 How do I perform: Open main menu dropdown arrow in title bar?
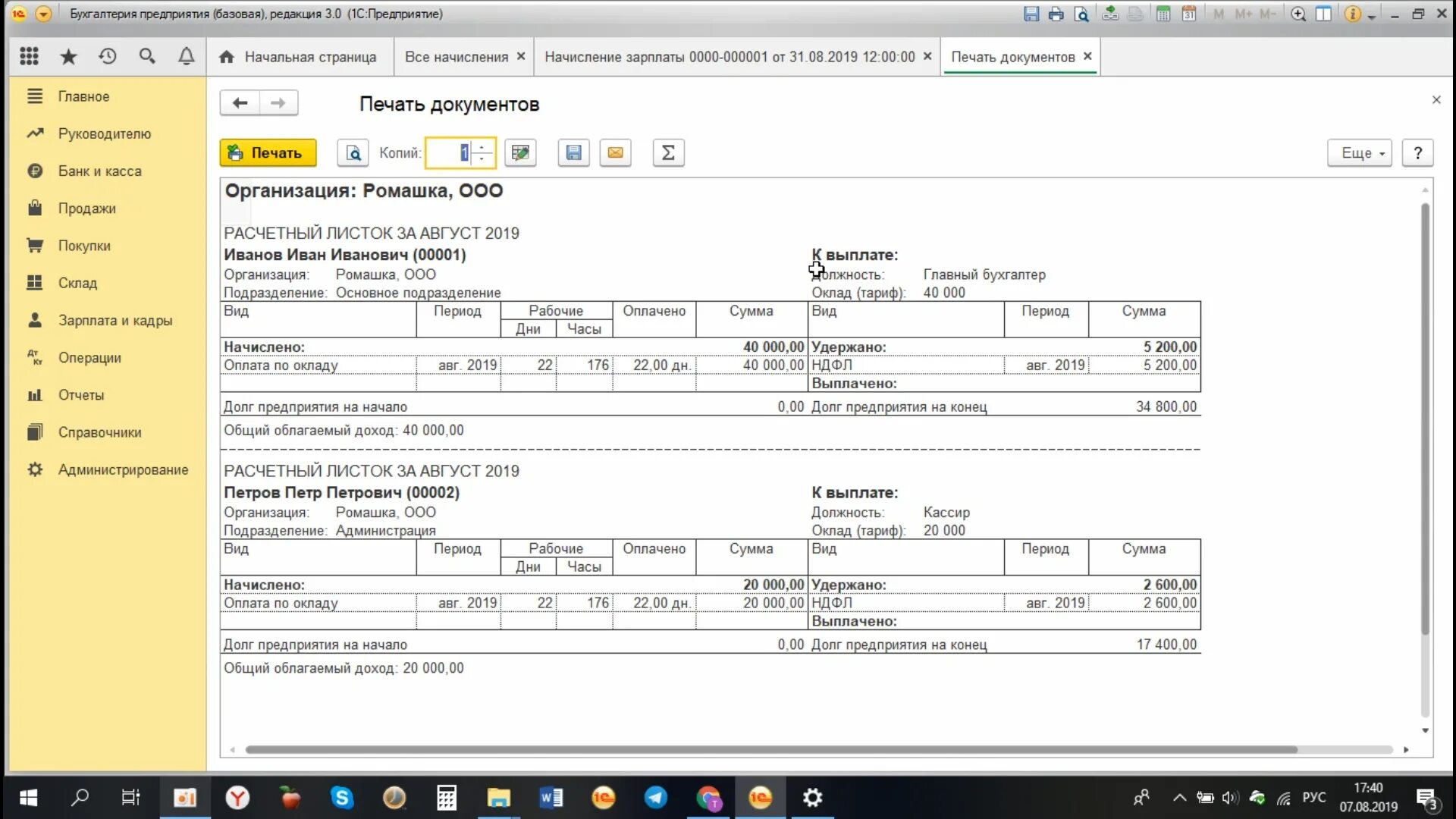click(x=44, y=14)
